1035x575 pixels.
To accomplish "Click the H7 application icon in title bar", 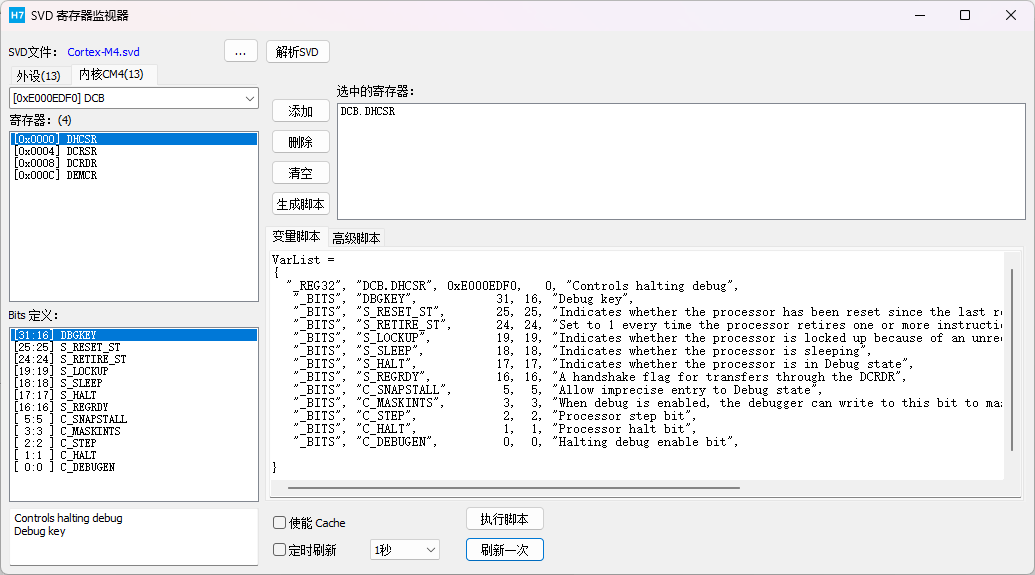I will [17, 15].
